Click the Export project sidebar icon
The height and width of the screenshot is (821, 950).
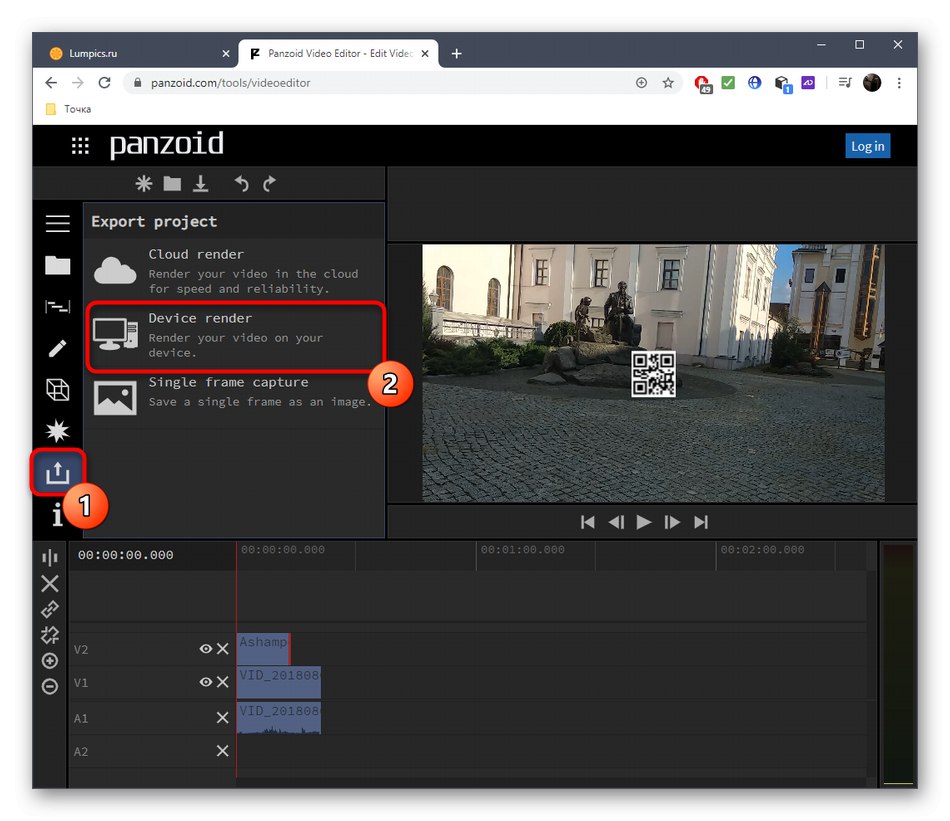[x=57, y=473]
